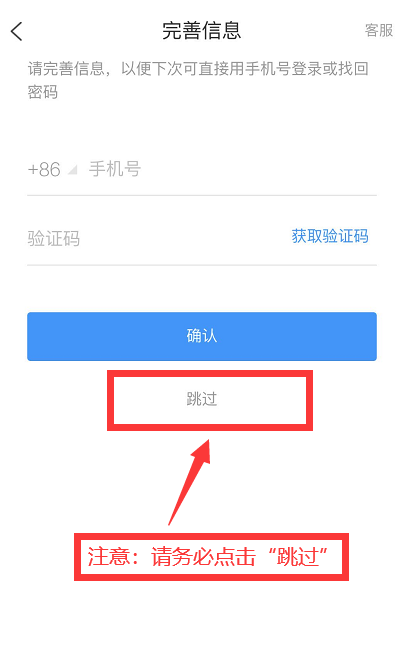Click the red arrow pointing at 跳过
Screen dimensions: 404x647
(x=191, y=481)
